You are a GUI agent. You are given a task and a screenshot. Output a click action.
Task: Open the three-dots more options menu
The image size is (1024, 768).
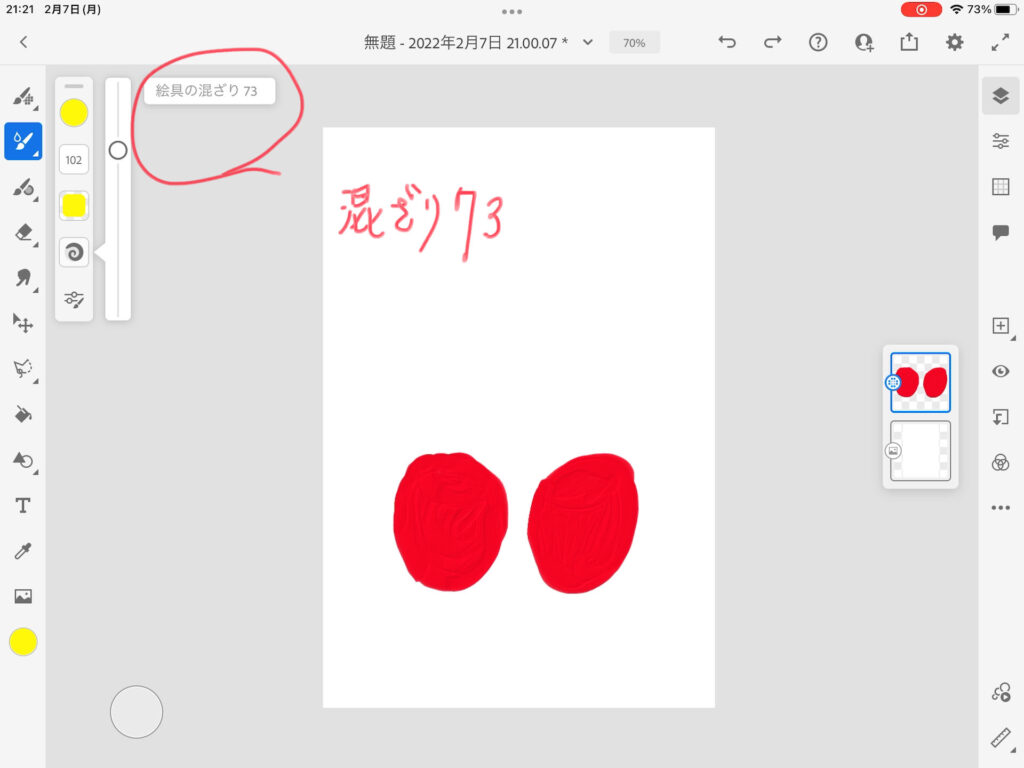tap(1000, 508)
